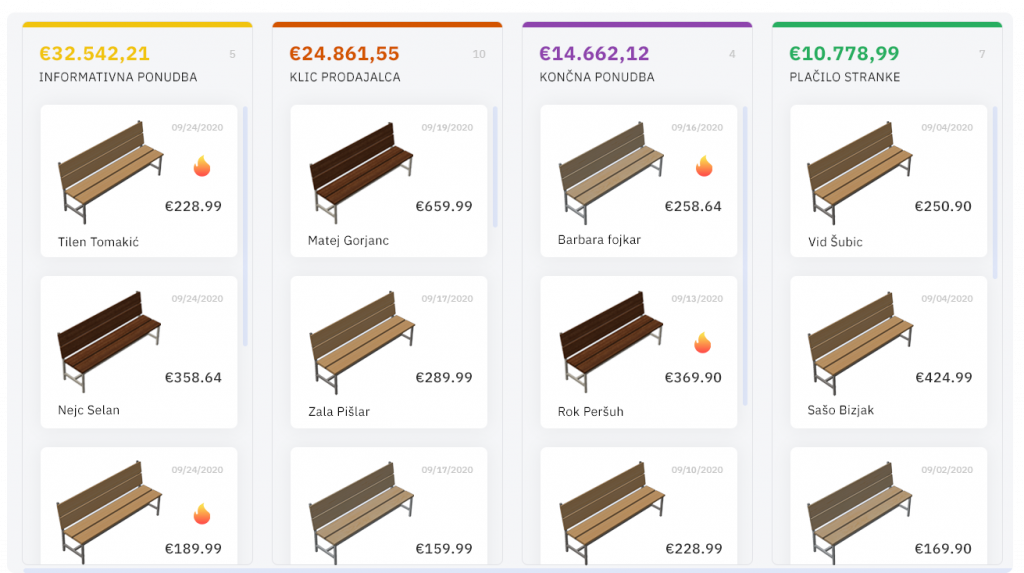Image resolution: width=1024 pixels, height=573 pixels.
Task: Open Matej Gorjanc dark bench thumbnail
Action: click(x=360, y=172)
